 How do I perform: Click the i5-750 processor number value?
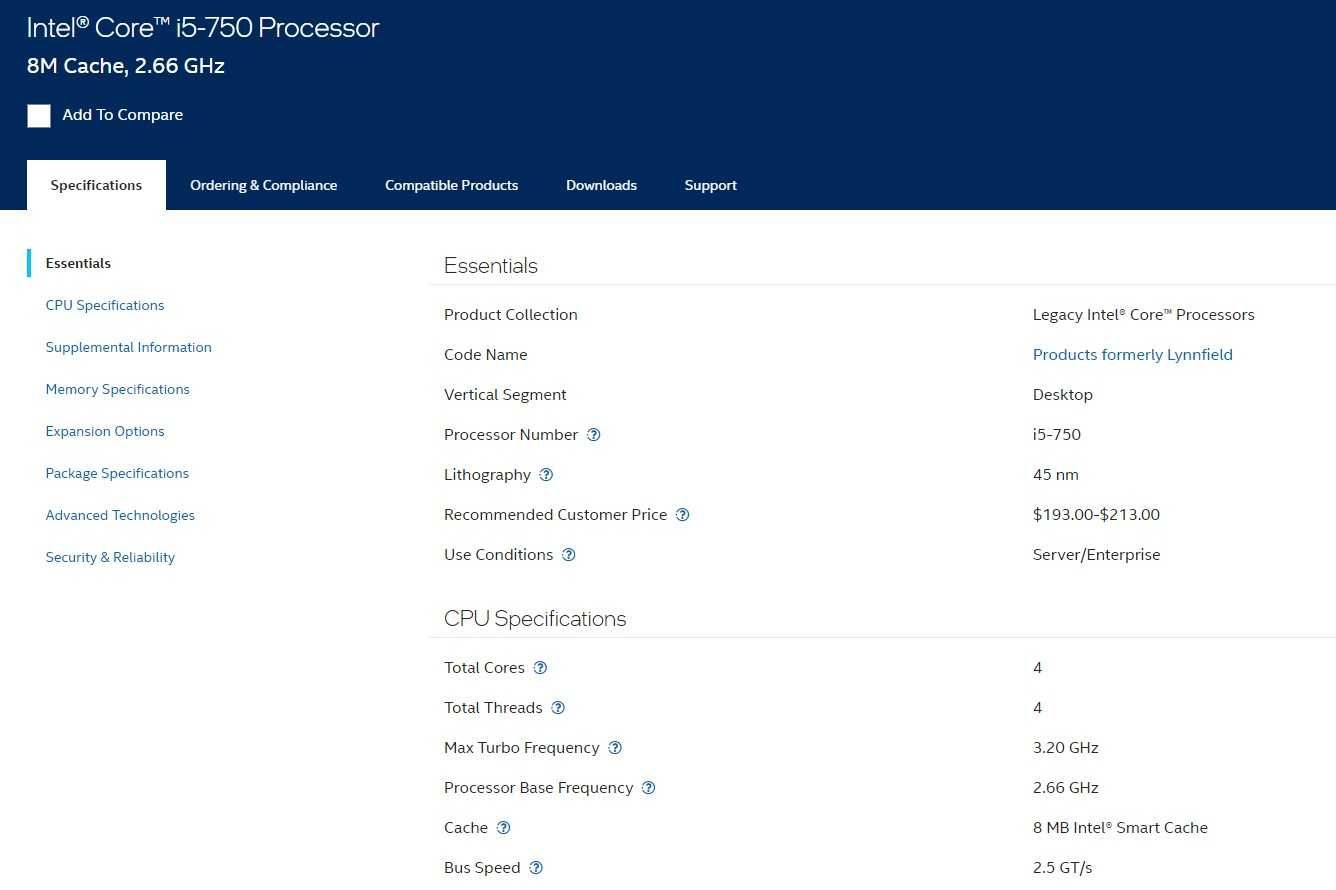(1056, 435)
